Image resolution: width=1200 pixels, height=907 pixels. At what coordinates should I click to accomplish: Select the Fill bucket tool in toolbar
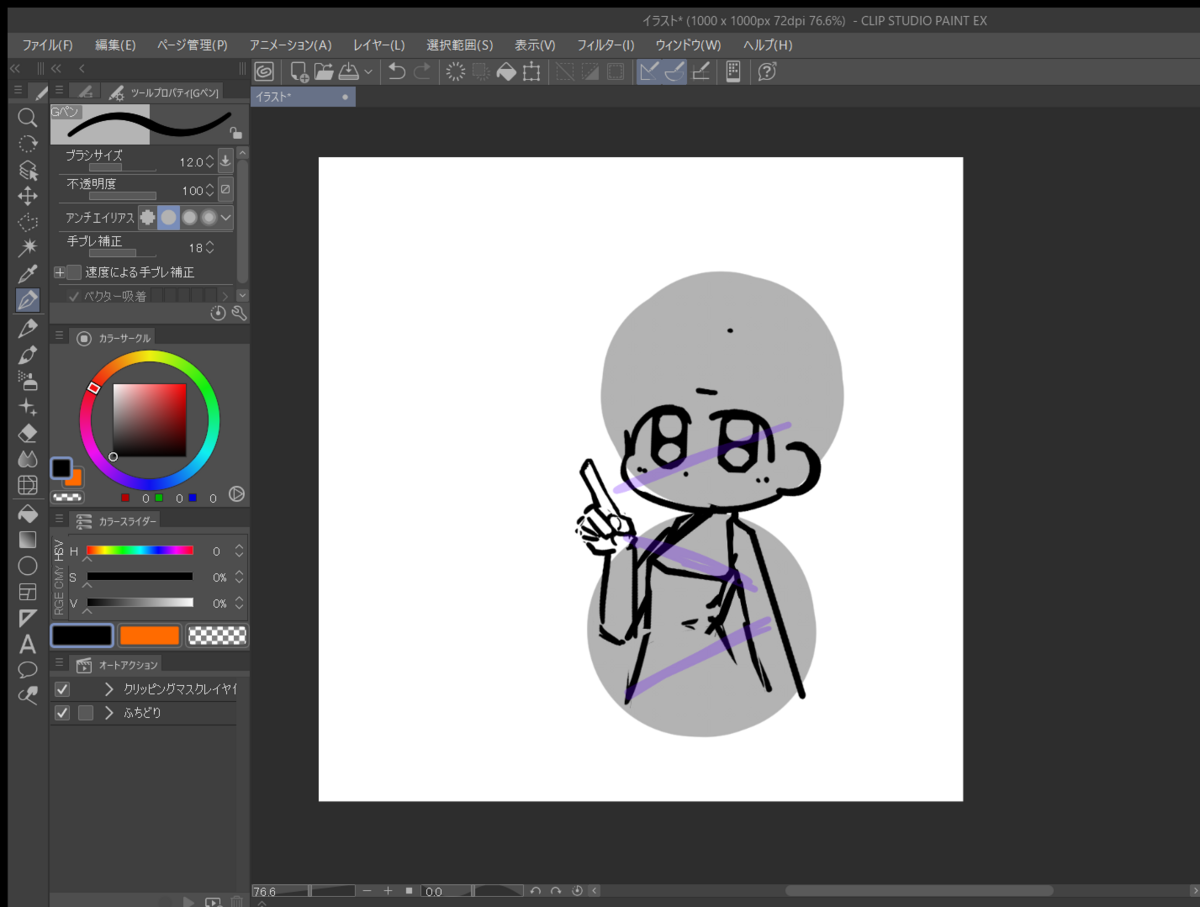tap(28, 514)
